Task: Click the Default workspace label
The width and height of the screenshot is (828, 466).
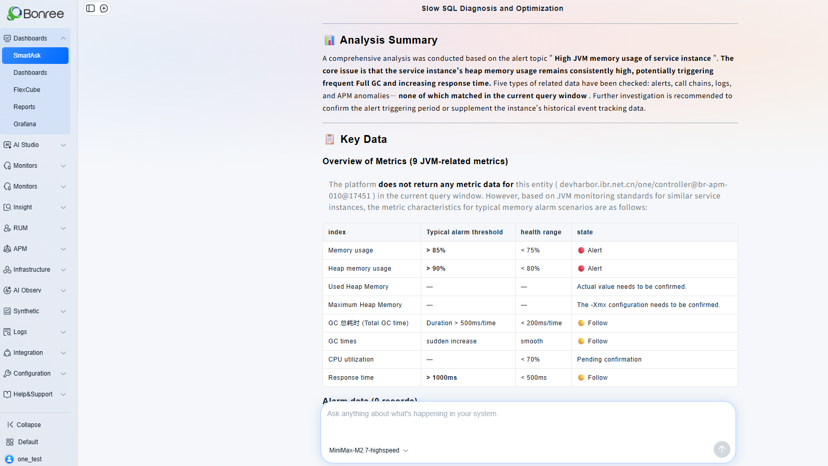Action: click(x=28, y=442)
